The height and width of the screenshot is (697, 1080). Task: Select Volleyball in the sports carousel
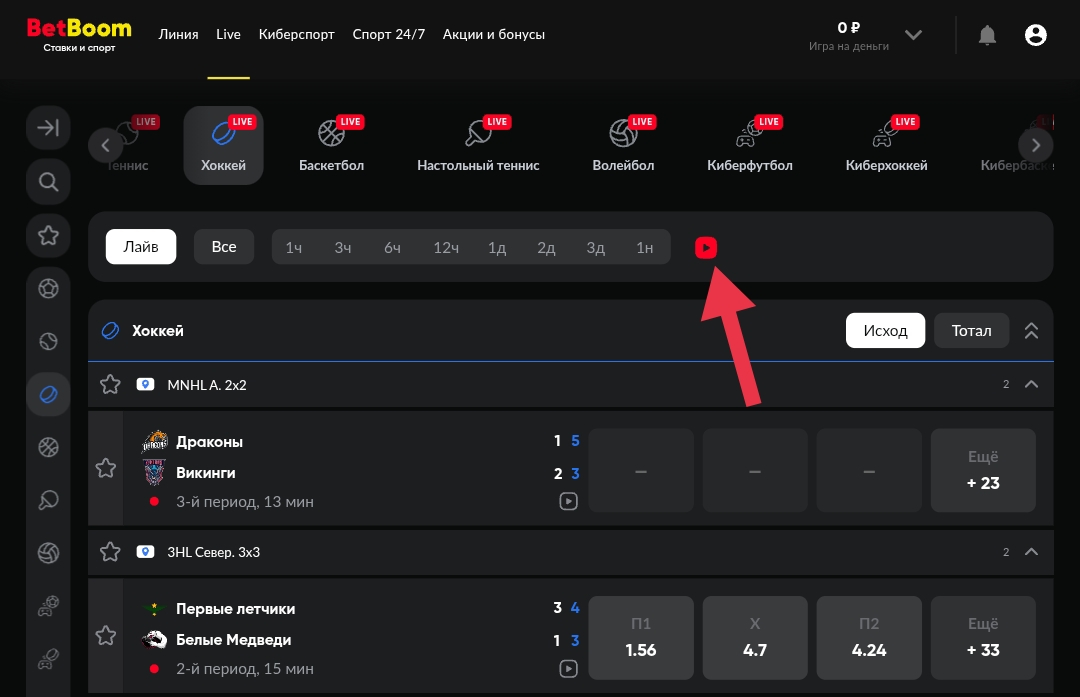623,146
